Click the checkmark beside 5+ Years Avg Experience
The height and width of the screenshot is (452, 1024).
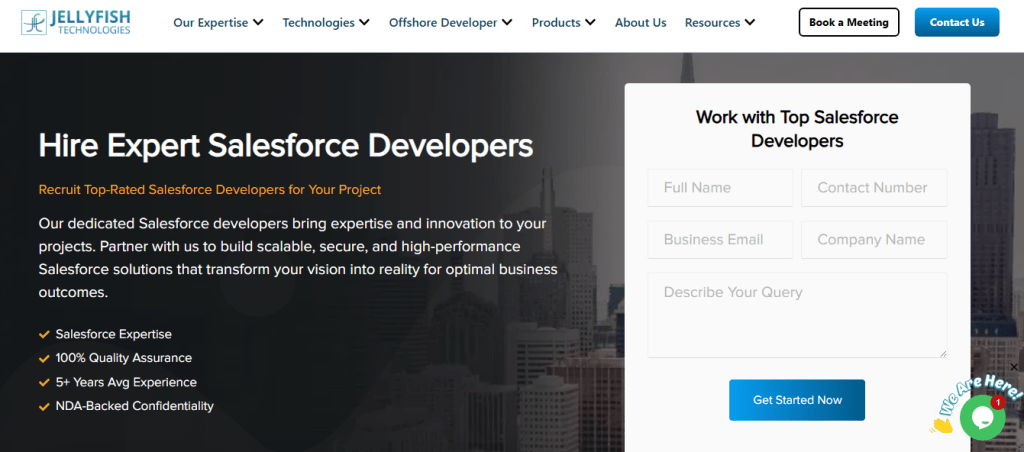[x=44, y=382]
